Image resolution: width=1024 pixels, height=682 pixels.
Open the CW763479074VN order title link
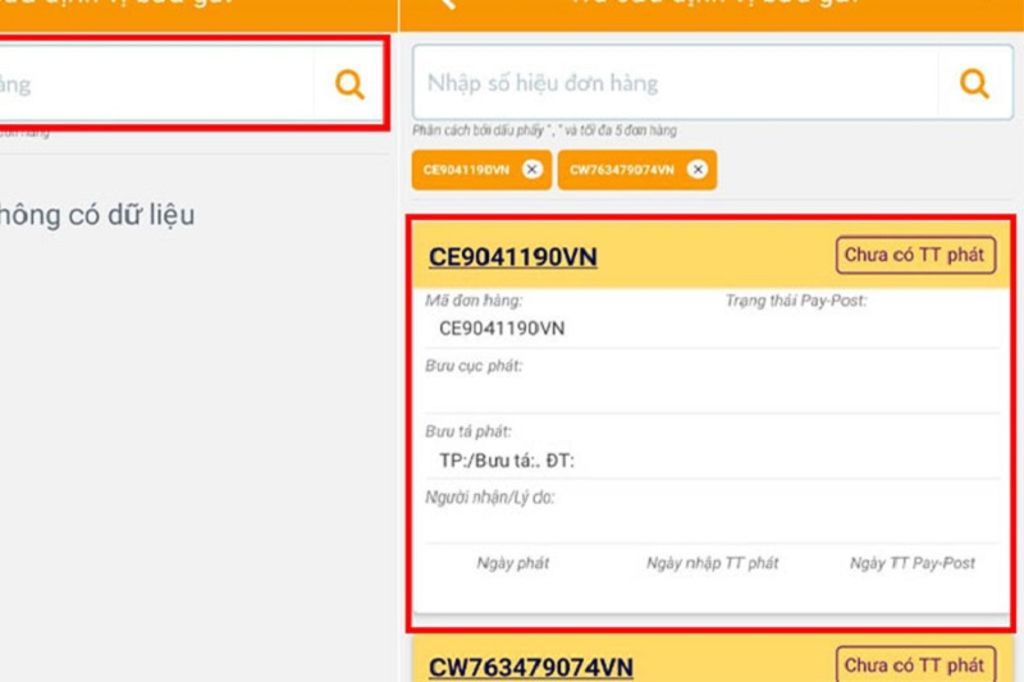[x=530, y=667]
